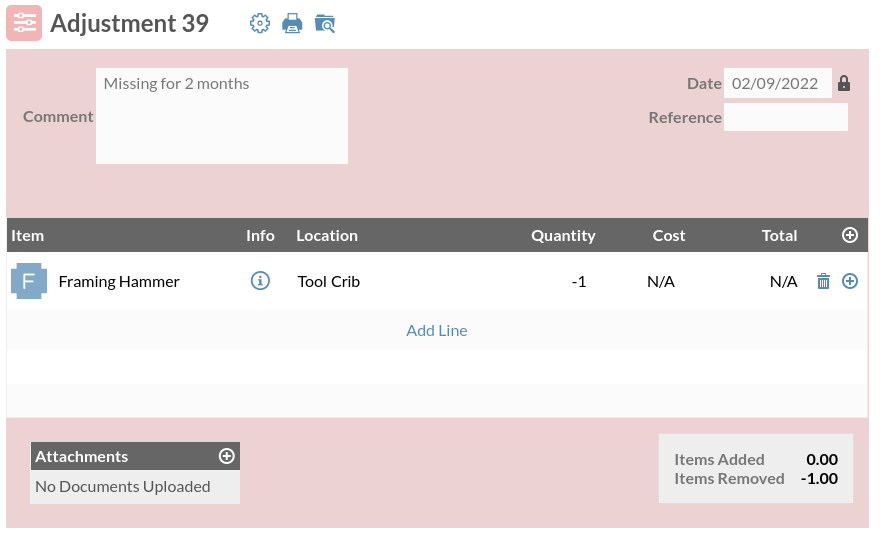Add a line via header plus icon
Viewport: 886px width, 537px height.
point(850,235)
